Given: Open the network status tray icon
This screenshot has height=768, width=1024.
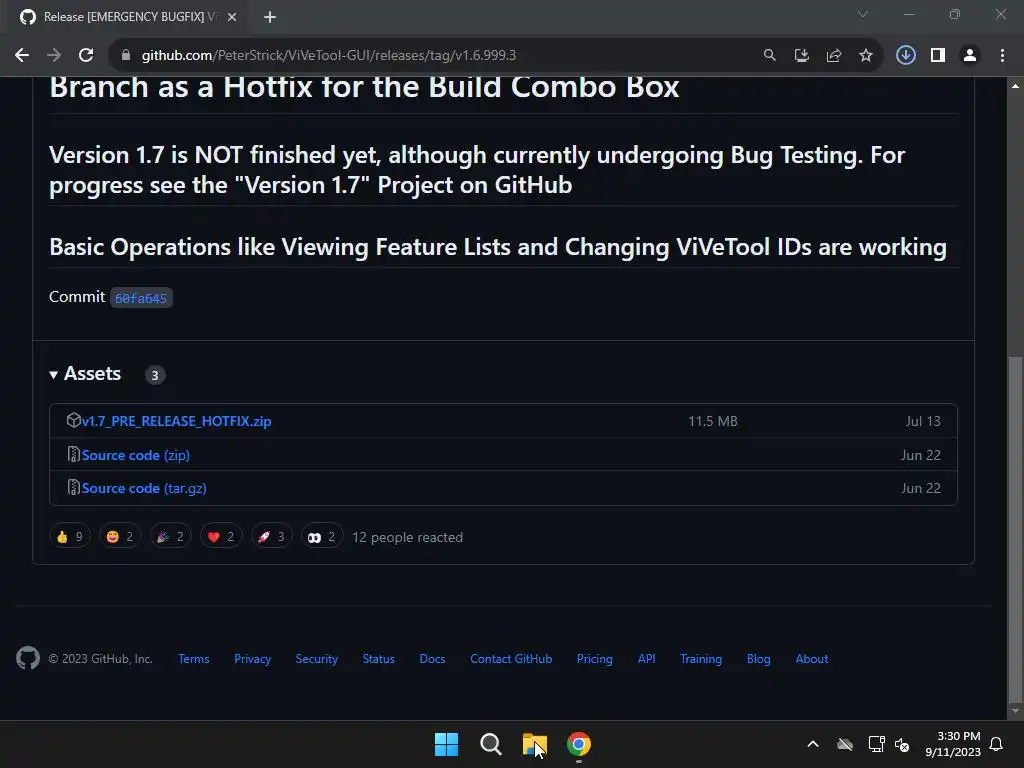Looking at the screenshot, I should click(876, 744).
